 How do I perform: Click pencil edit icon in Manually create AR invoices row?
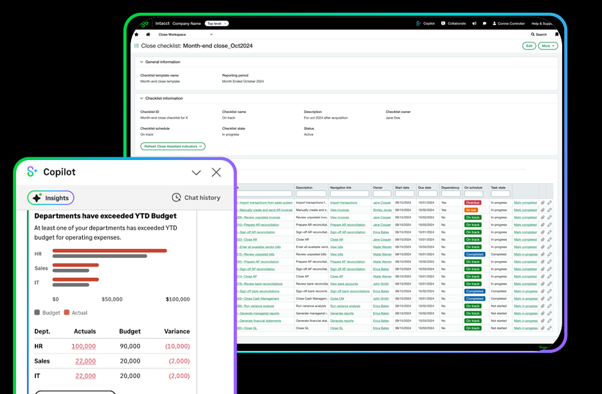point(549,210)
